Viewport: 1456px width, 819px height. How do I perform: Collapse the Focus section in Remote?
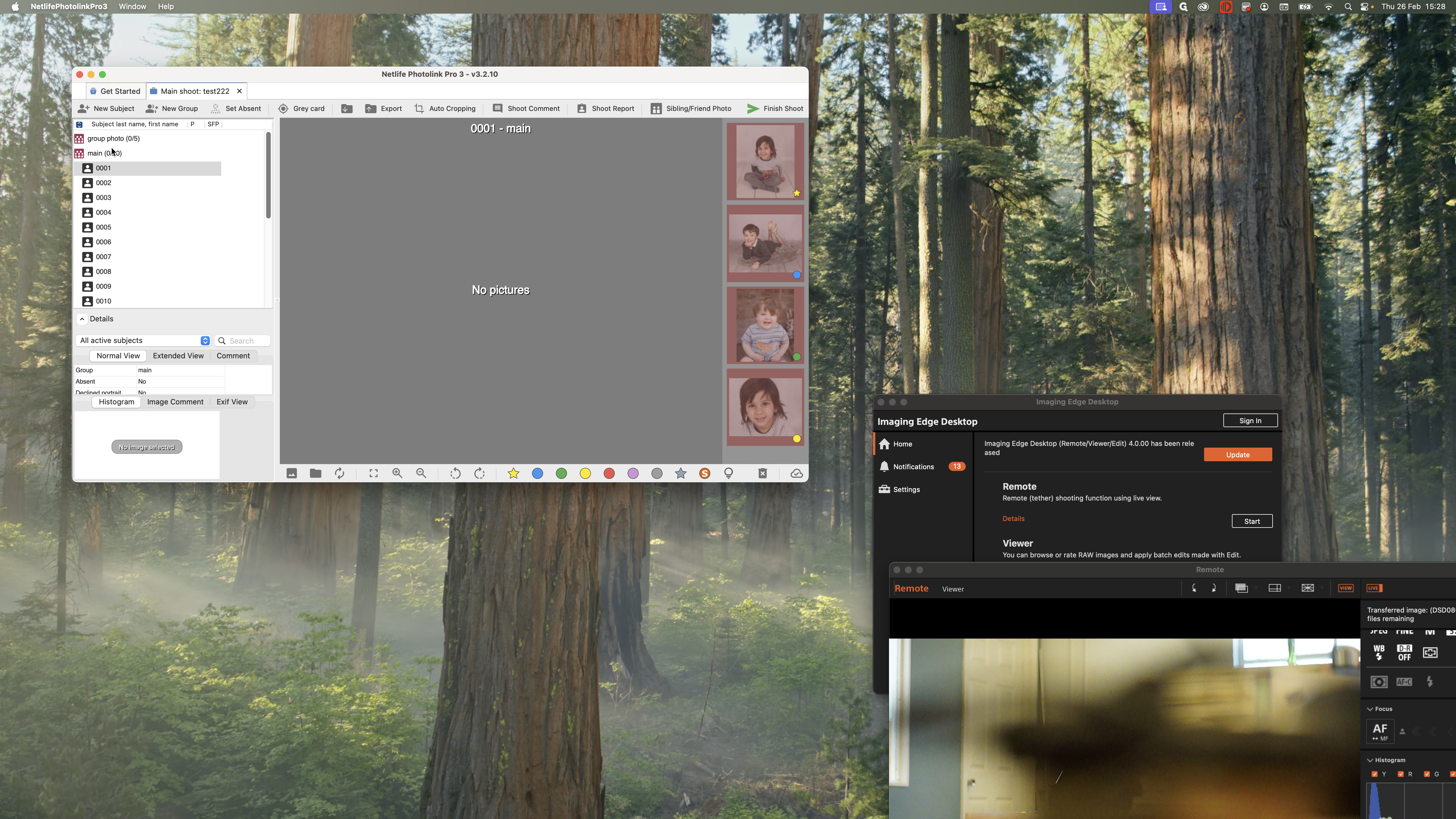[1370, 709]
